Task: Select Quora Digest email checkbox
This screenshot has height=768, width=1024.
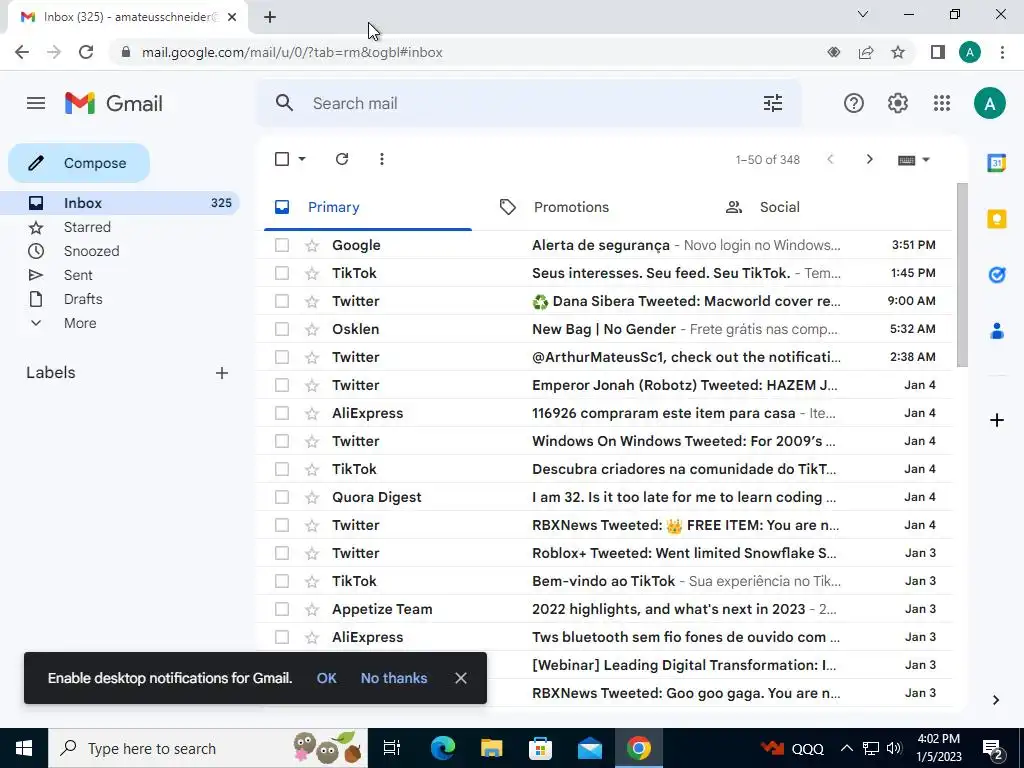Action: 282,497
